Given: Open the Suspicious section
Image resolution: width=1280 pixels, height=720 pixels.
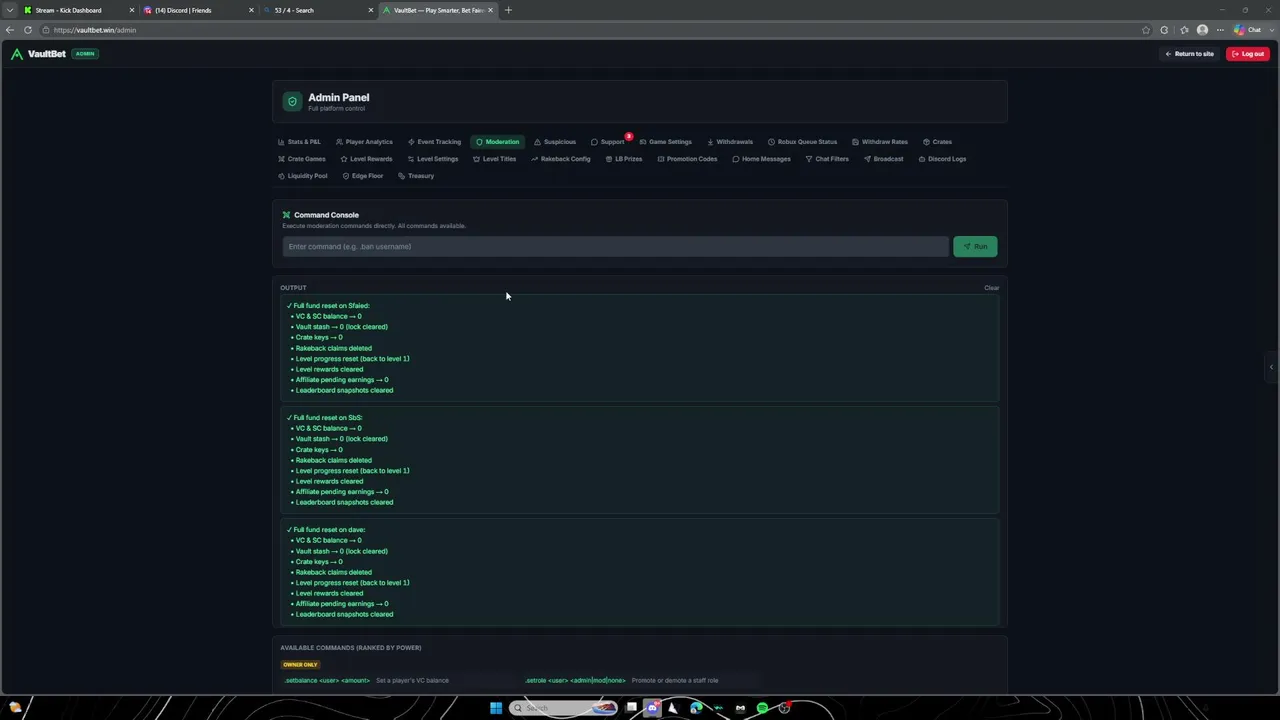Looking at the screenshot, I should [x=555, y=142].
